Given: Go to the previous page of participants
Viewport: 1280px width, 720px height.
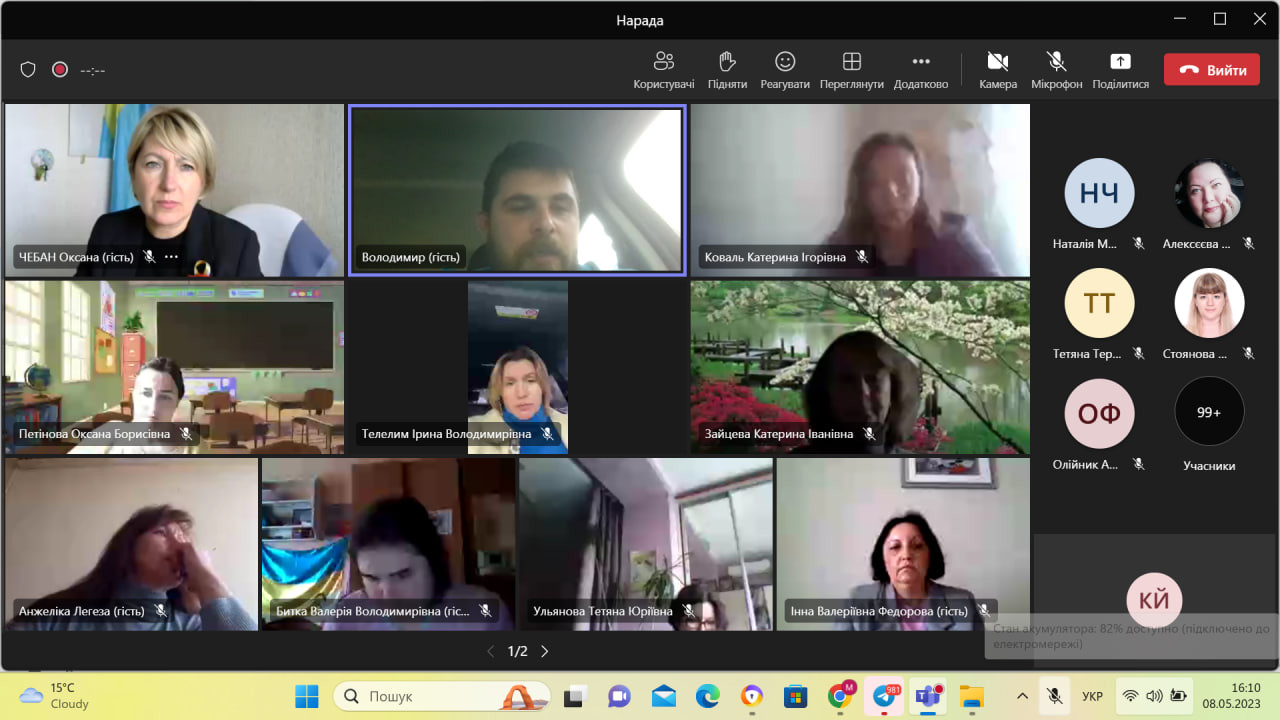Looking at the screenshot, I should pos(490,651).
